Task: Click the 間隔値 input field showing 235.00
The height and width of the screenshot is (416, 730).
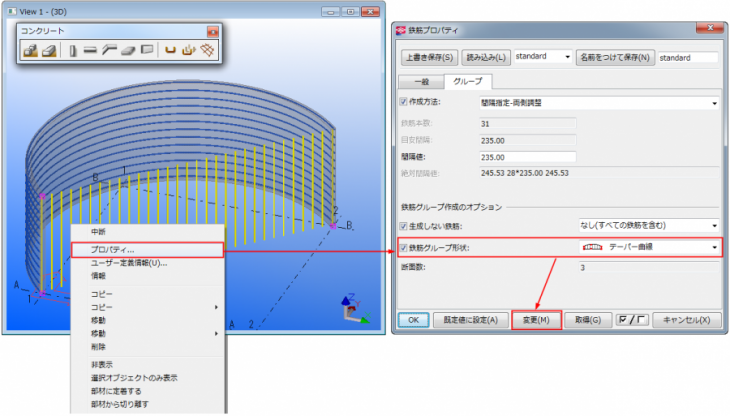Action: point(527,157)
